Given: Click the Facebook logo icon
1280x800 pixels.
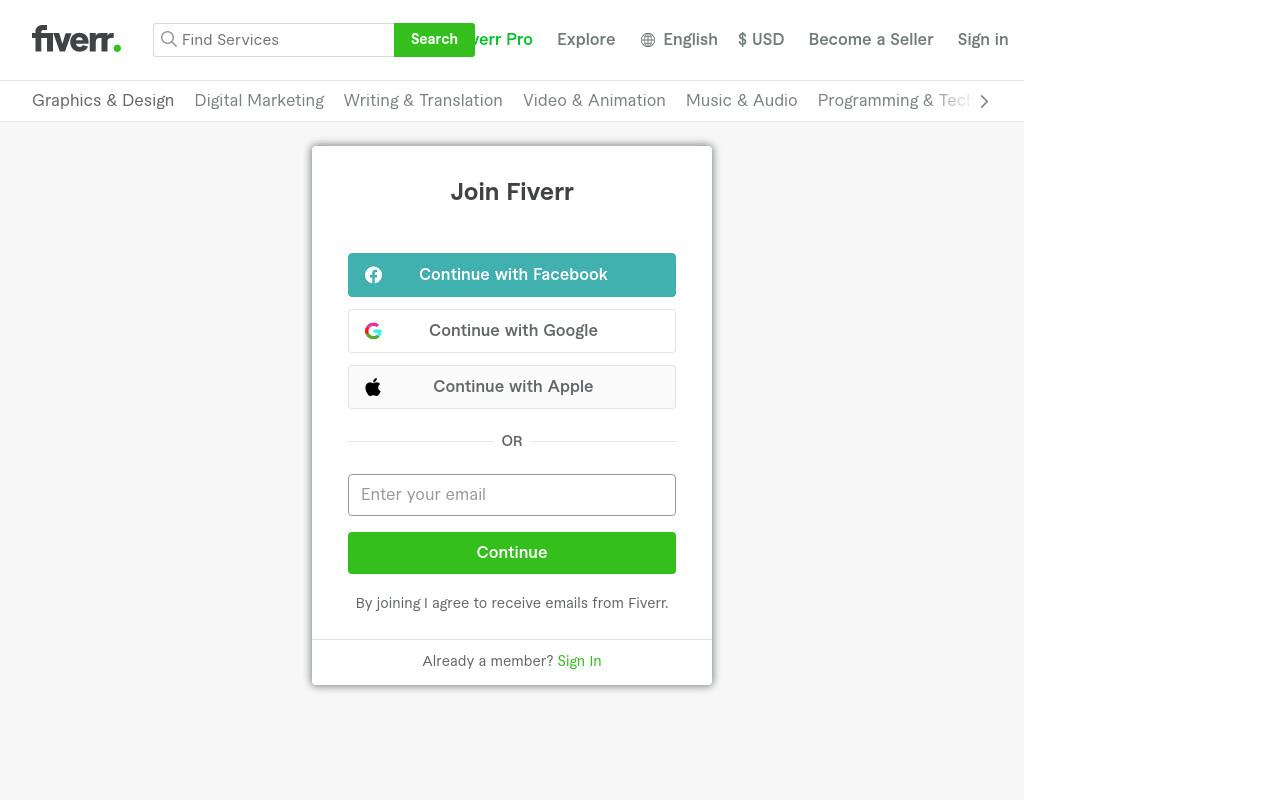Looking at the screenshot, I should tap(373, 275).
